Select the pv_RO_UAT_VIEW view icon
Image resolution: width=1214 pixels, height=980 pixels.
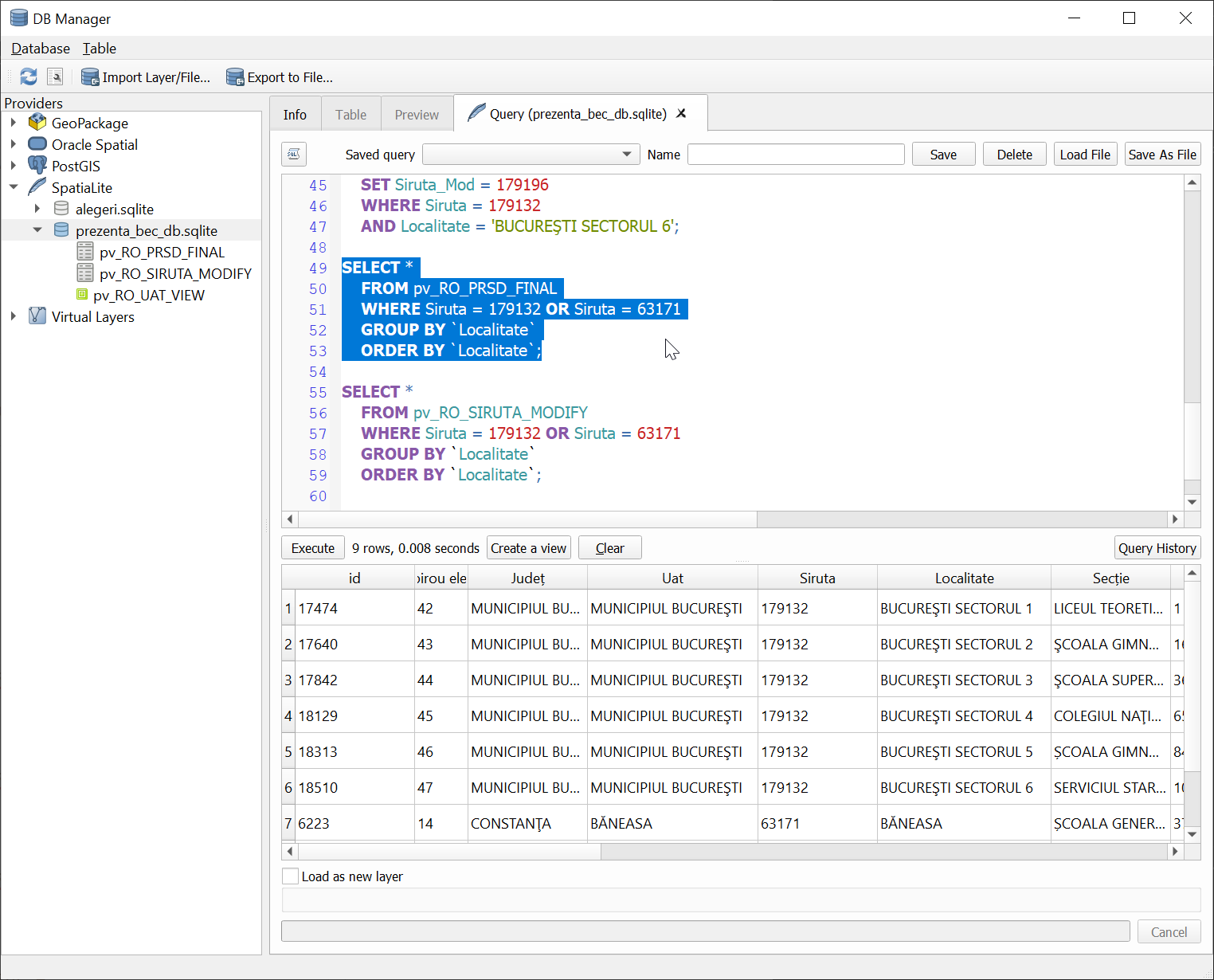81,295
